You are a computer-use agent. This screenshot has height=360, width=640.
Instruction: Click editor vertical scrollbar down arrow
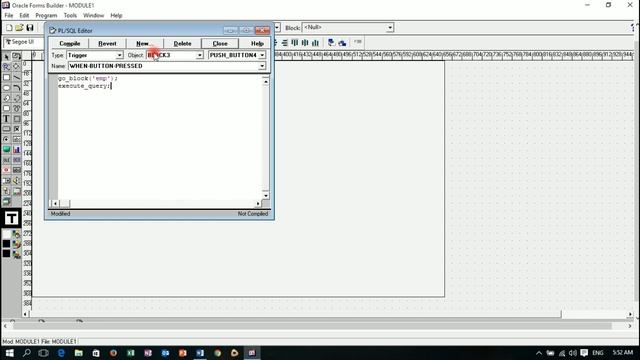[x=266, y=196]
